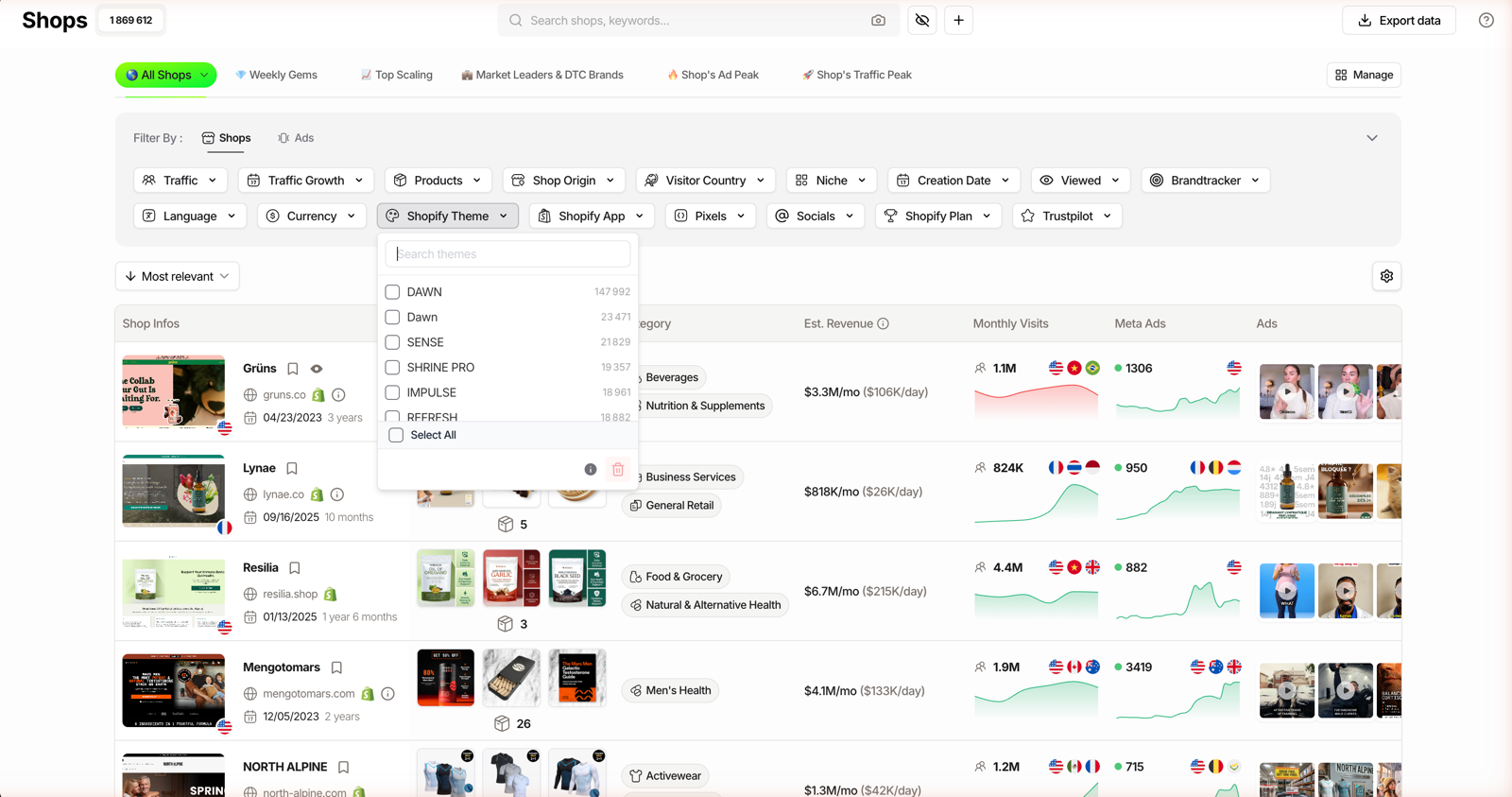Image resolution: width=1512 pixels, height=797 pixels.
Task: Check the SHRINE PRO theme checkbox
Action: 392,368
